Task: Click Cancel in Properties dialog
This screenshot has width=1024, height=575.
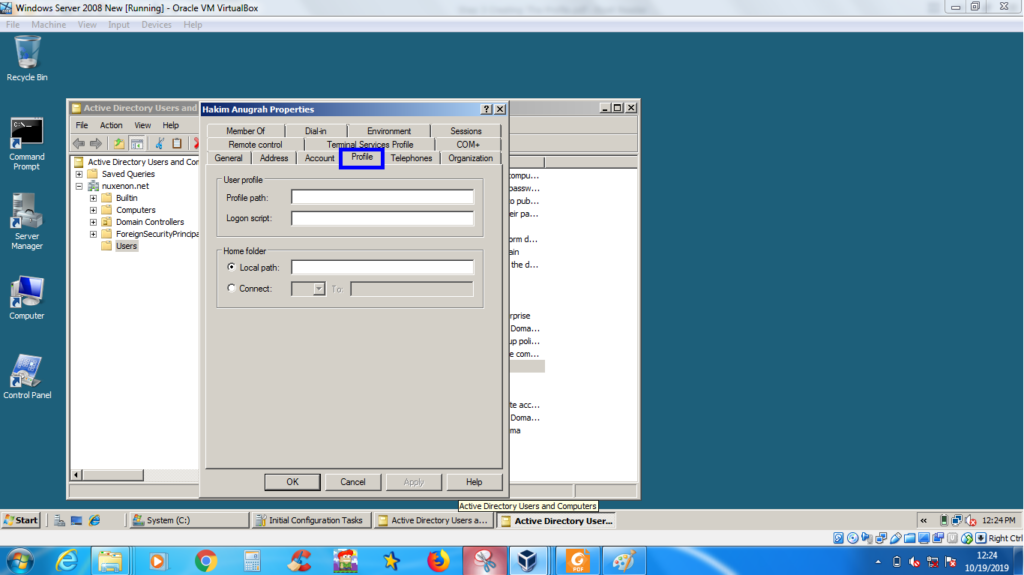Action: 353,482
